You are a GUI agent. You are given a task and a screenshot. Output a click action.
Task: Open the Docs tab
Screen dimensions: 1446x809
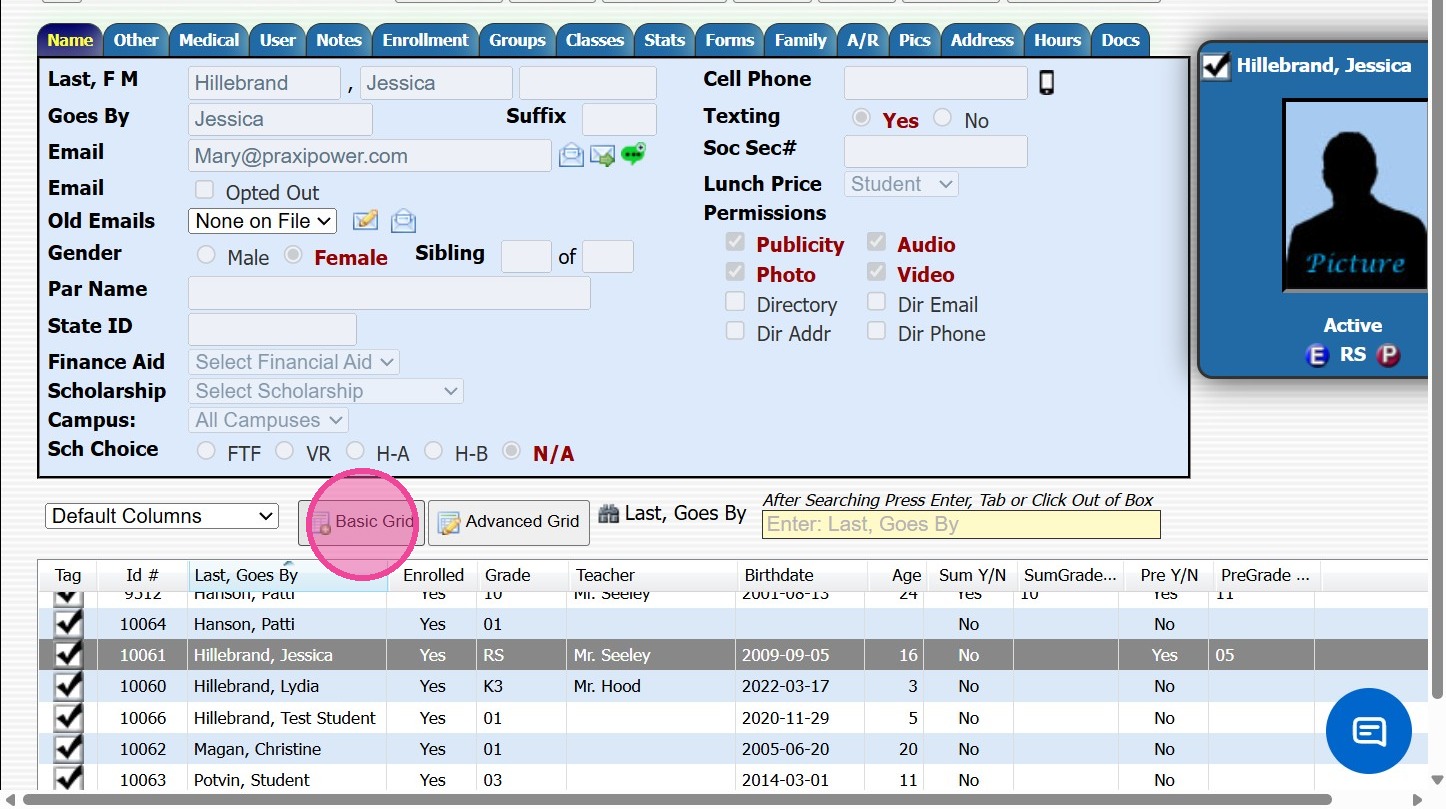point(1120,40)
